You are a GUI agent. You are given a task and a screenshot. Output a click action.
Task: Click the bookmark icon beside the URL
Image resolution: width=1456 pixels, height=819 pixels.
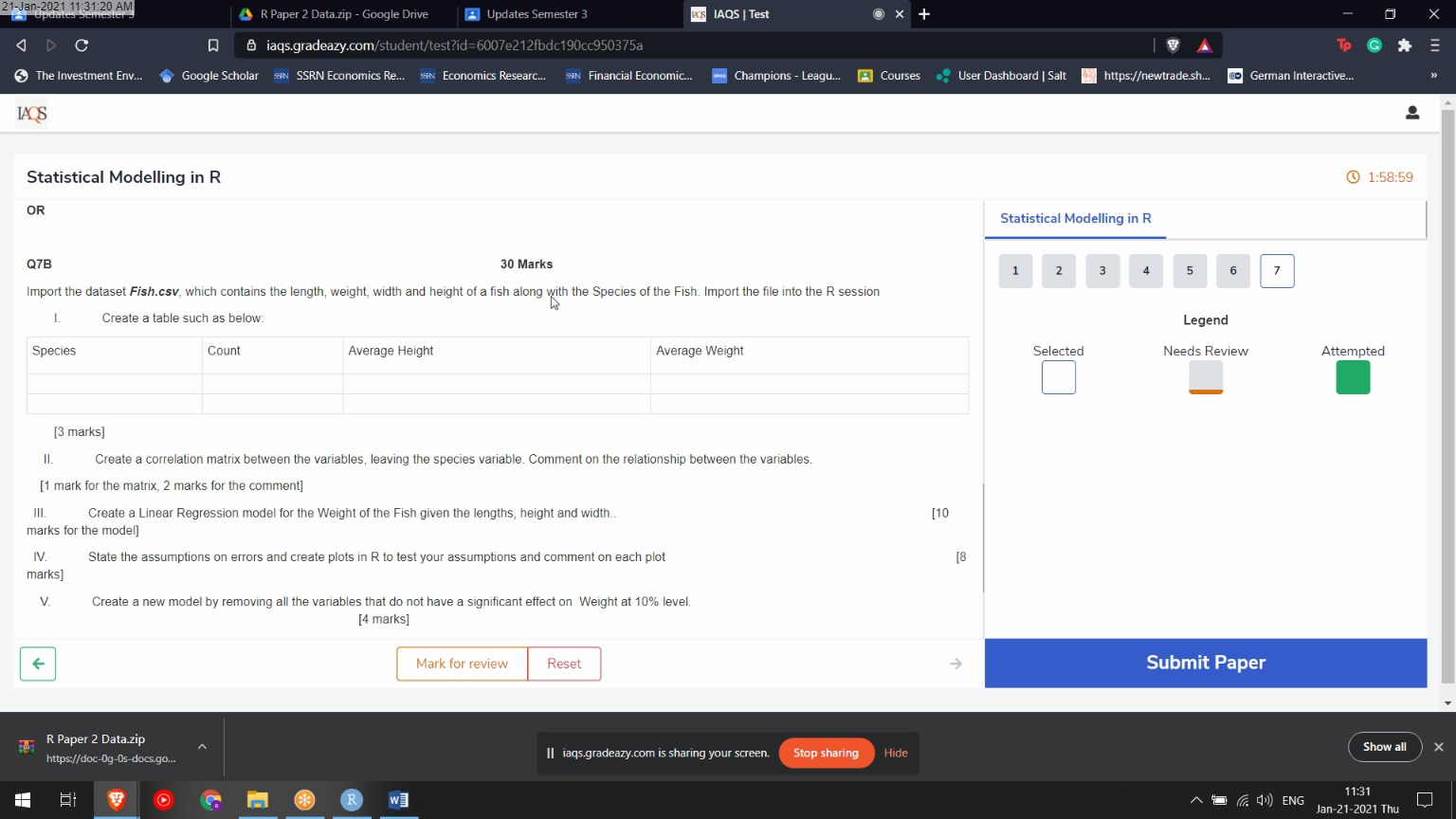(213, 45)
